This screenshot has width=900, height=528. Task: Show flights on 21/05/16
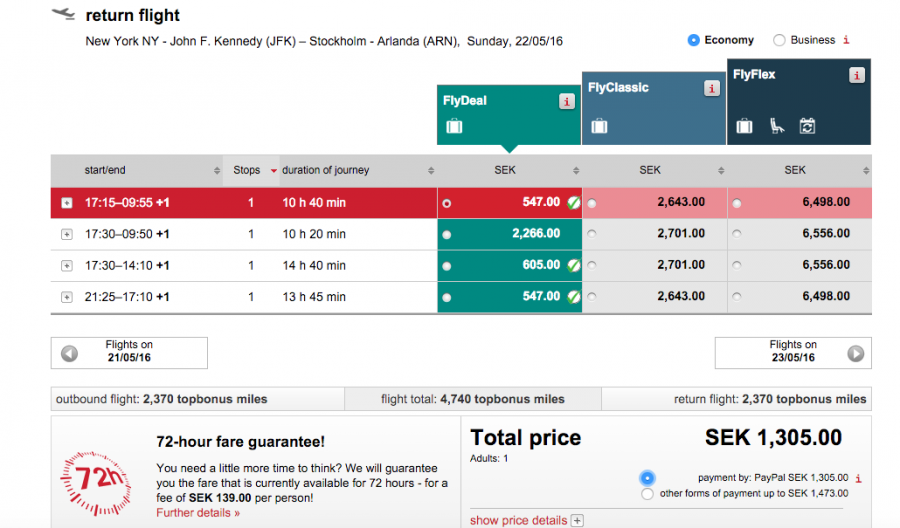pyautogui.click(x=129, y=352)
